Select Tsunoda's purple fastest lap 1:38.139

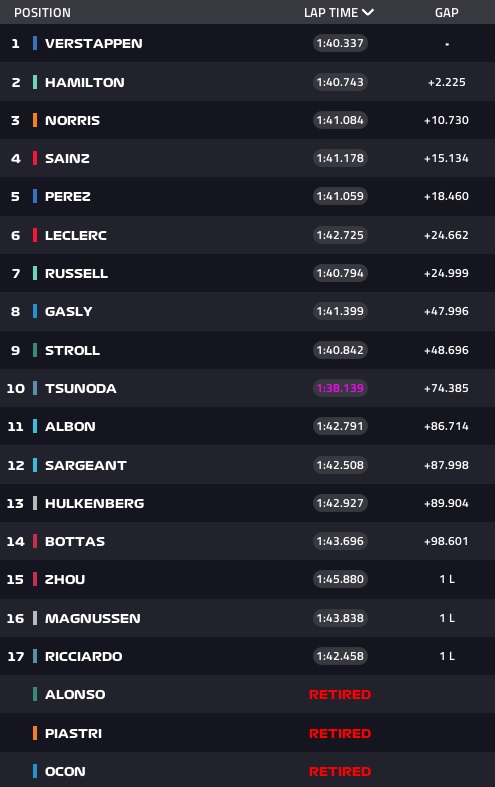coord(340,388)
